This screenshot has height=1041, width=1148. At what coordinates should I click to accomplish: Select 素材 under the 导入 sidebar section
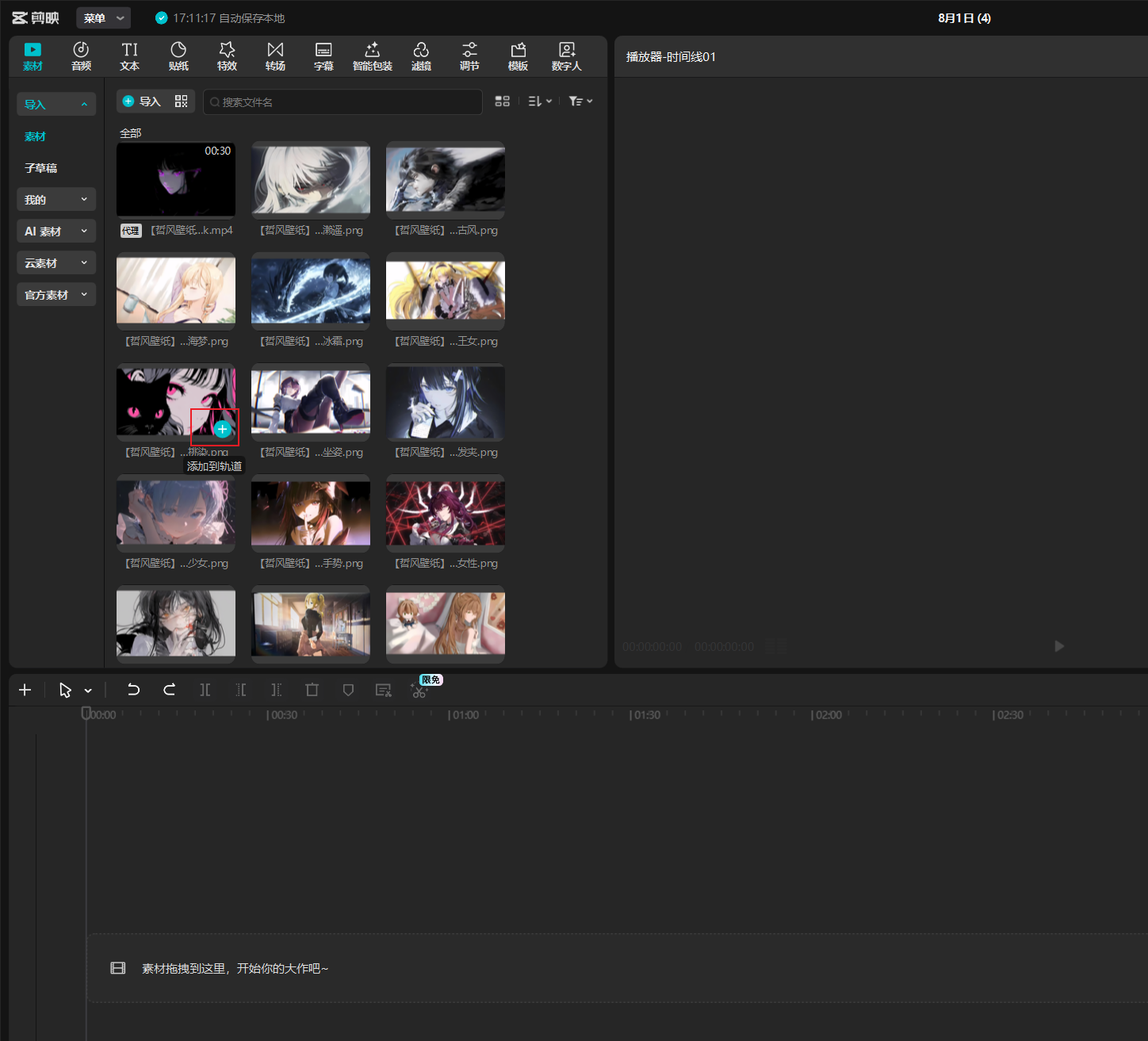[35, 136]
